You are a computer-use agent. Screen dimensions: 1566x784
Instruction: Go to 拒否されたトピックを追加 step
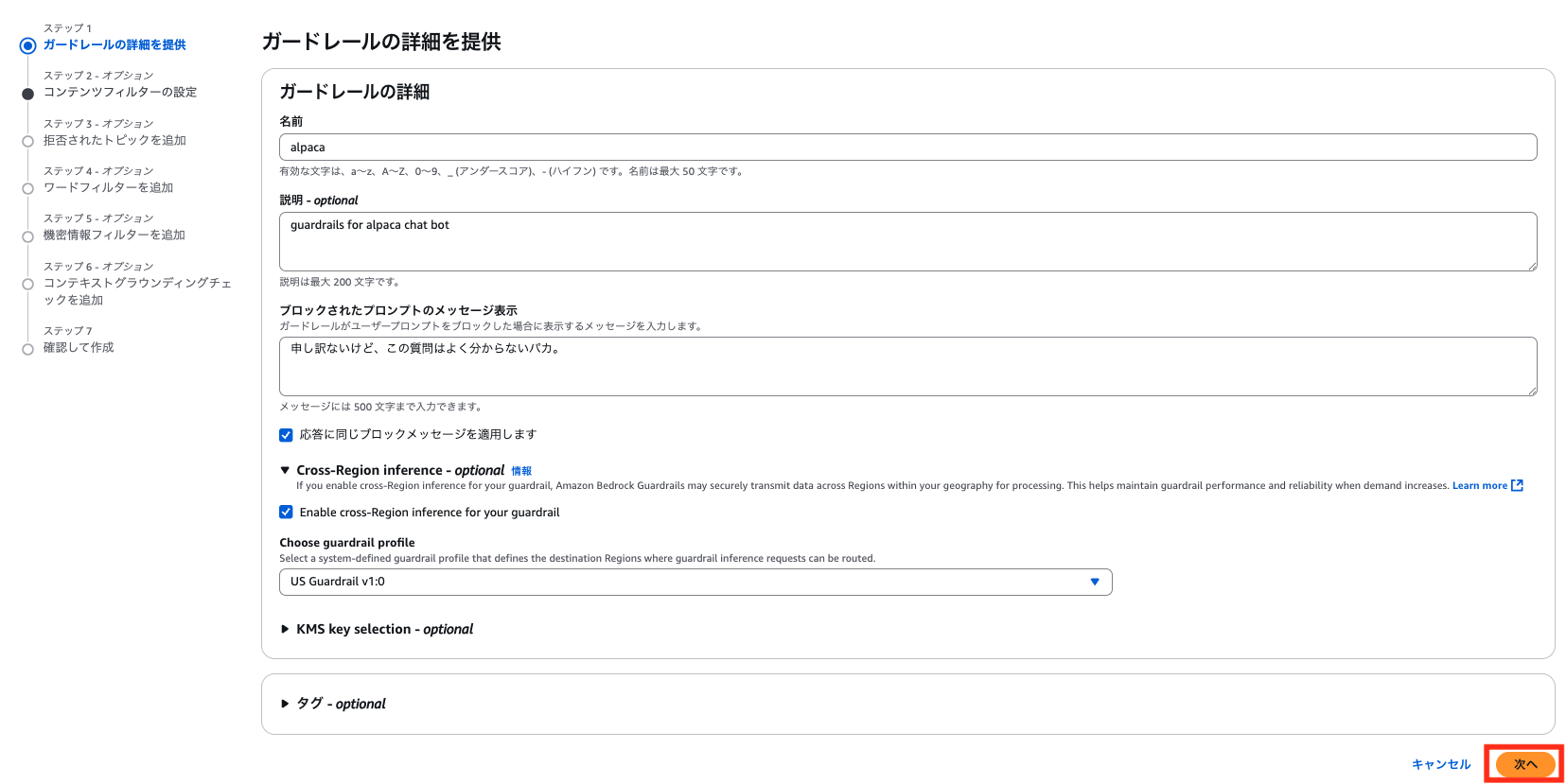[114, 140]
